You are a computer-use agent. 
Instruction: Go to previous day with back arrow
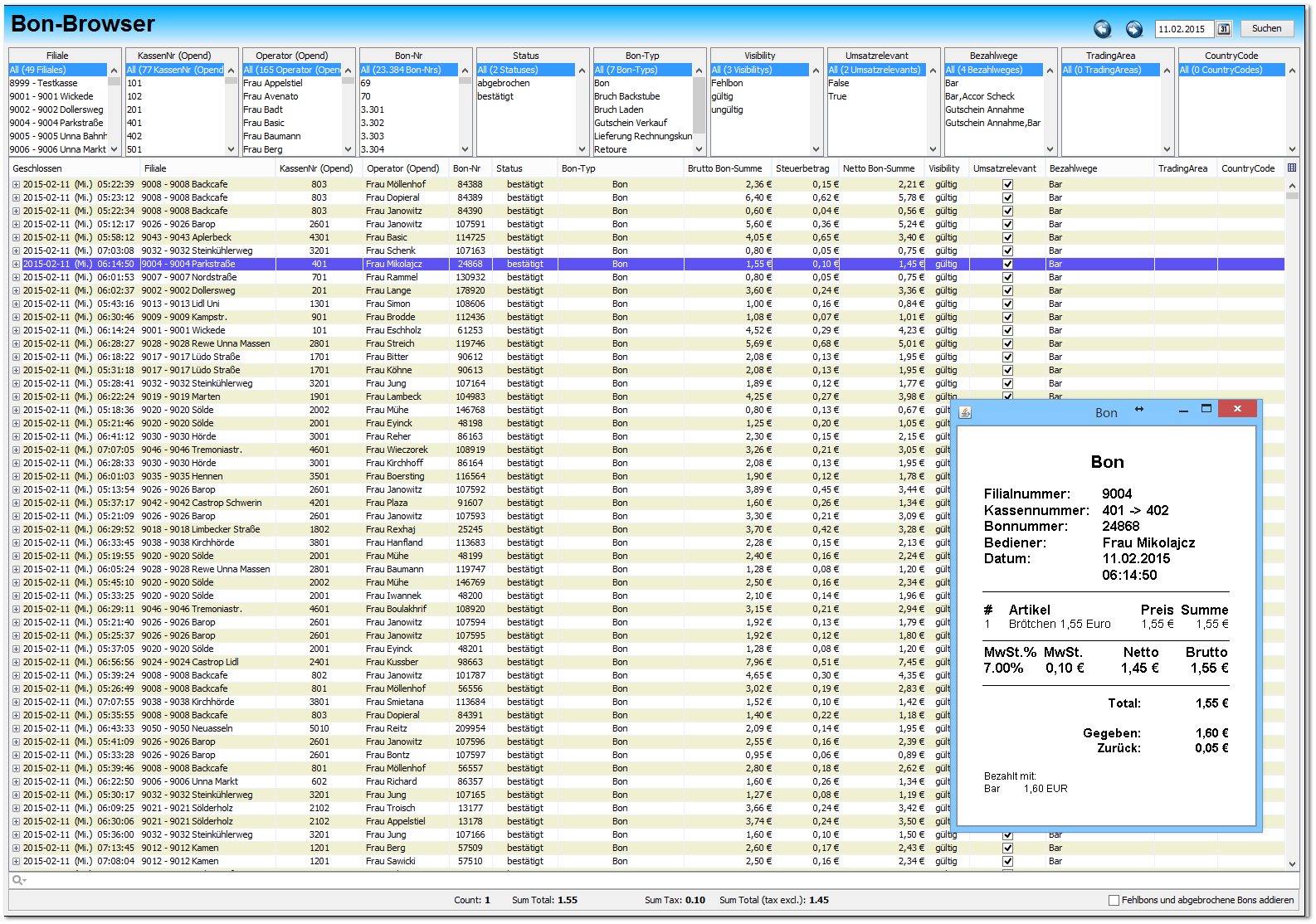tap(1102, 29)
